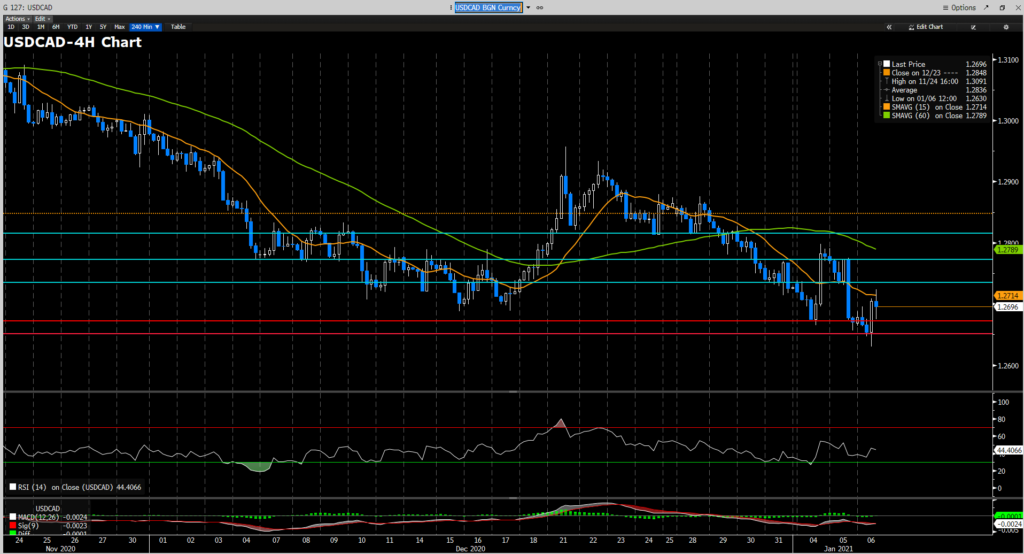Click the 'G 127: USDCAD' window title
This screenshot has width=1024, height=554.
click(x=27, y=8)
